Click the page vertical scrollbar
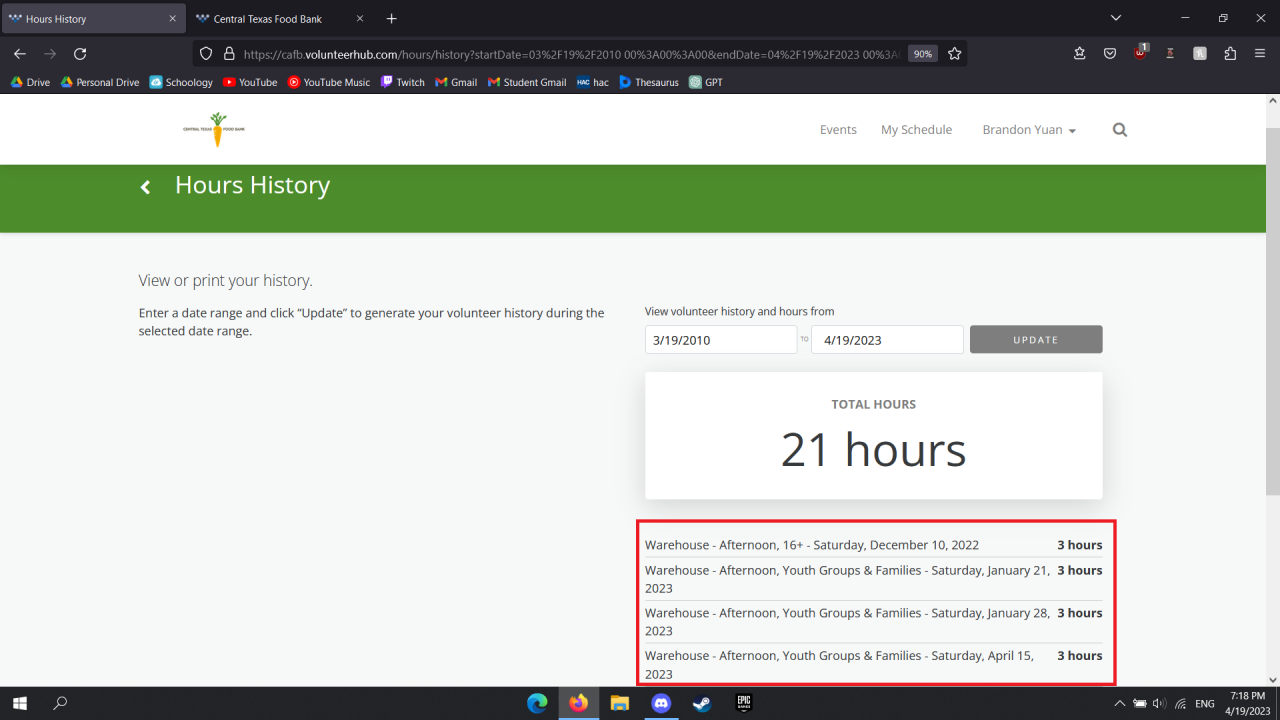 point(1273,310)
